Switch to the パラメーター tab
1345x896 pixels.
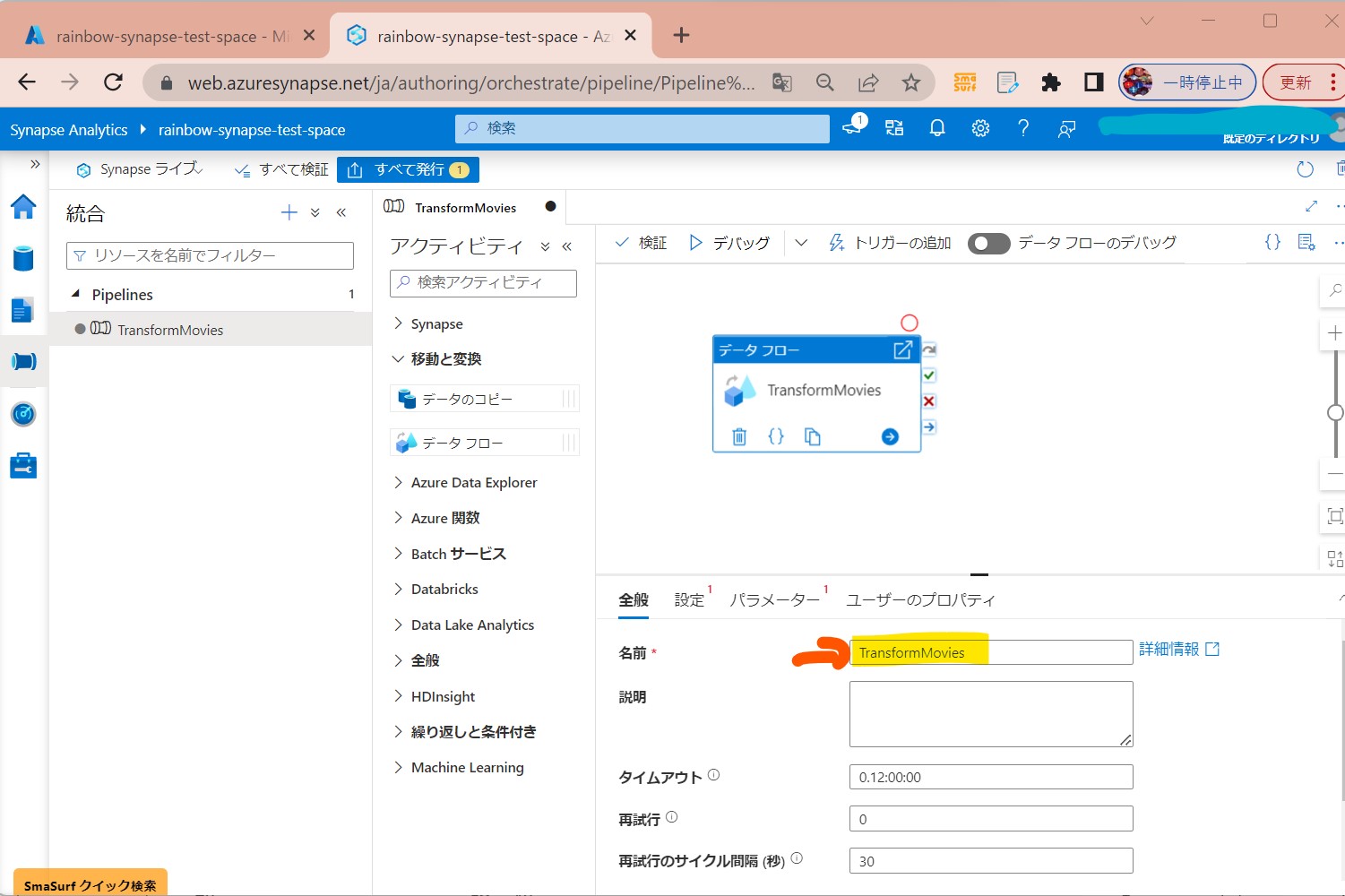(x=774, y=599)
